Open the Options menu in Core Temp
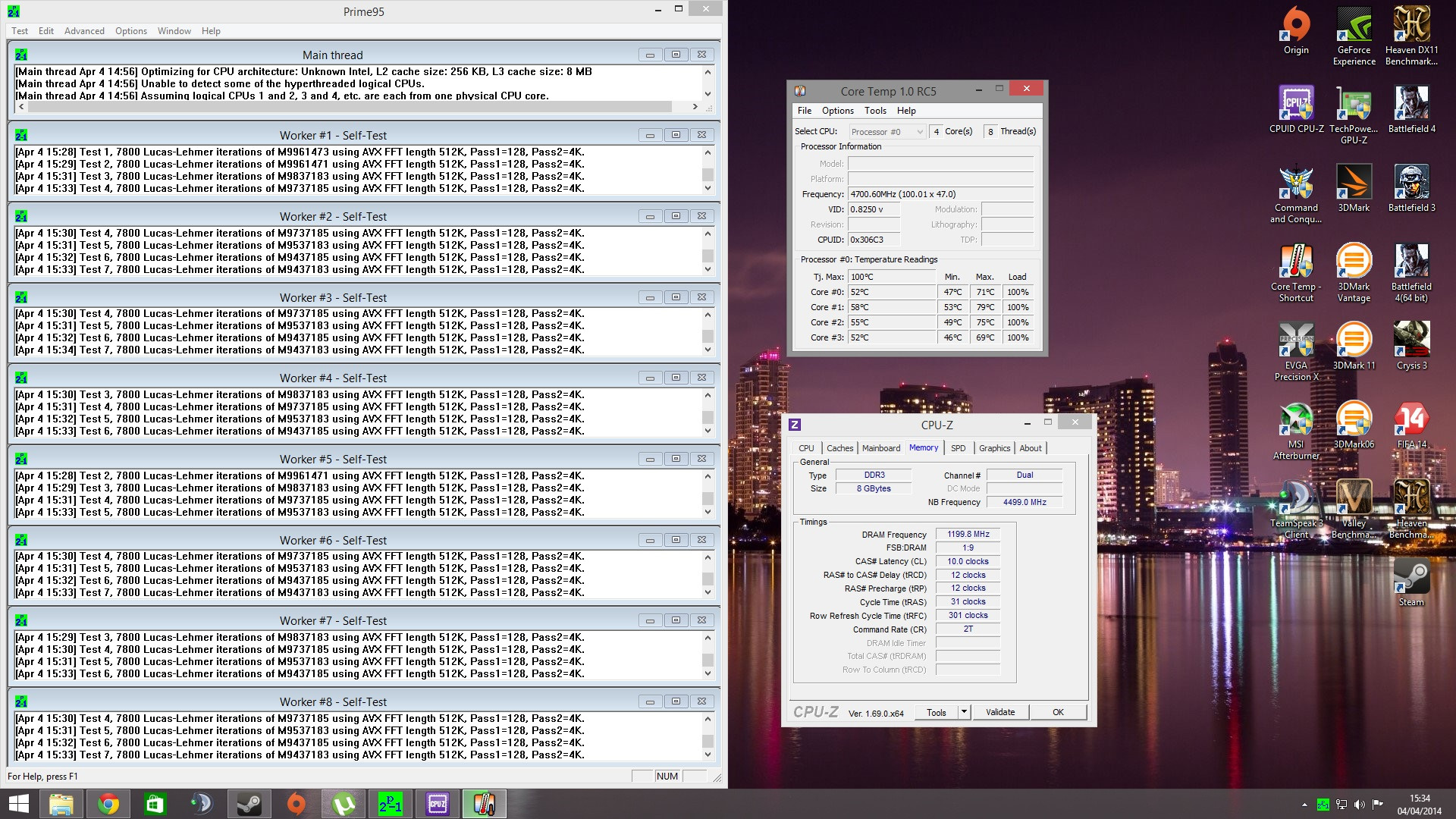The image size is (1456, 819). click(x=837, y=111)
